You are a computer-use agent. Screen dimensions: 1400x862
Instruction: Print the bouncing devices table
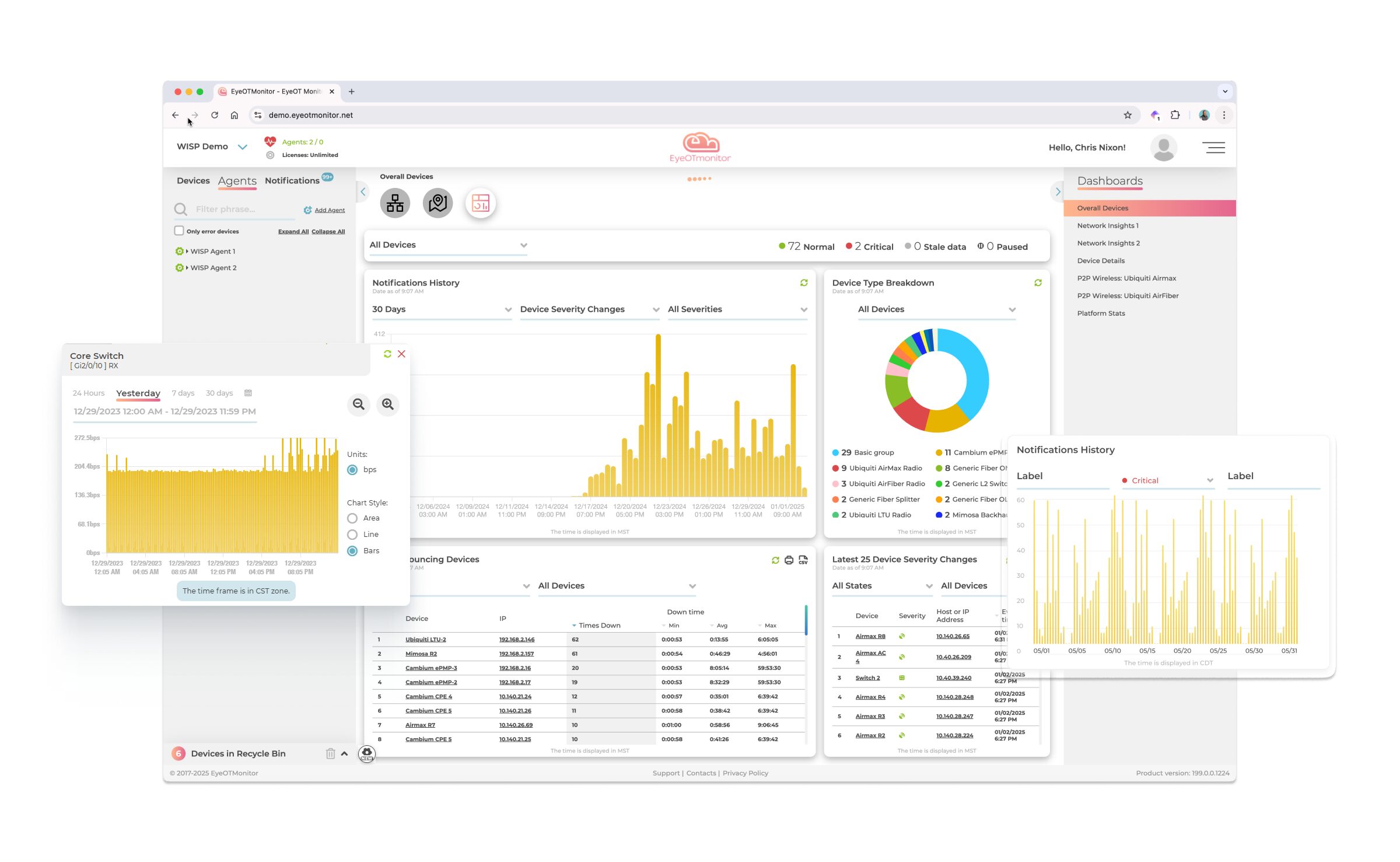[x=789, y=560]
